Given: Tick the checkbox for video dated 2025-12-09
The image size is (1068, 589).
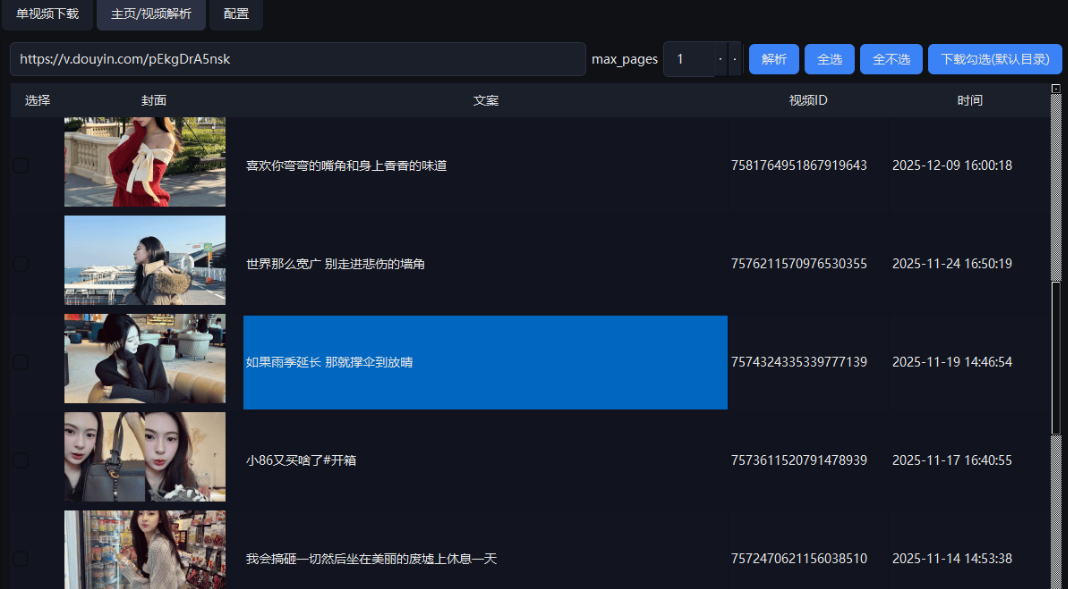Looking at the screenshot, I should (x=21, y=166).
